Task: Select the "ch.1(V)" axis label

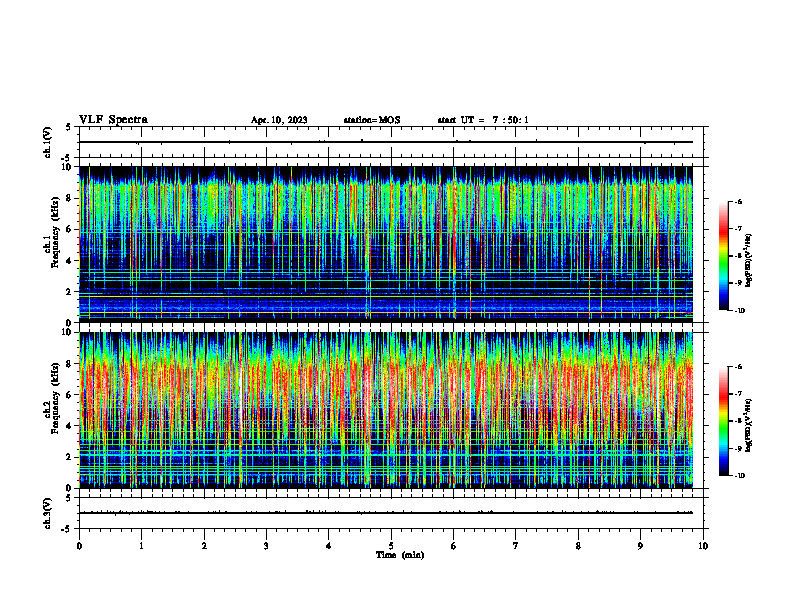Action: [x=48, y=142]
